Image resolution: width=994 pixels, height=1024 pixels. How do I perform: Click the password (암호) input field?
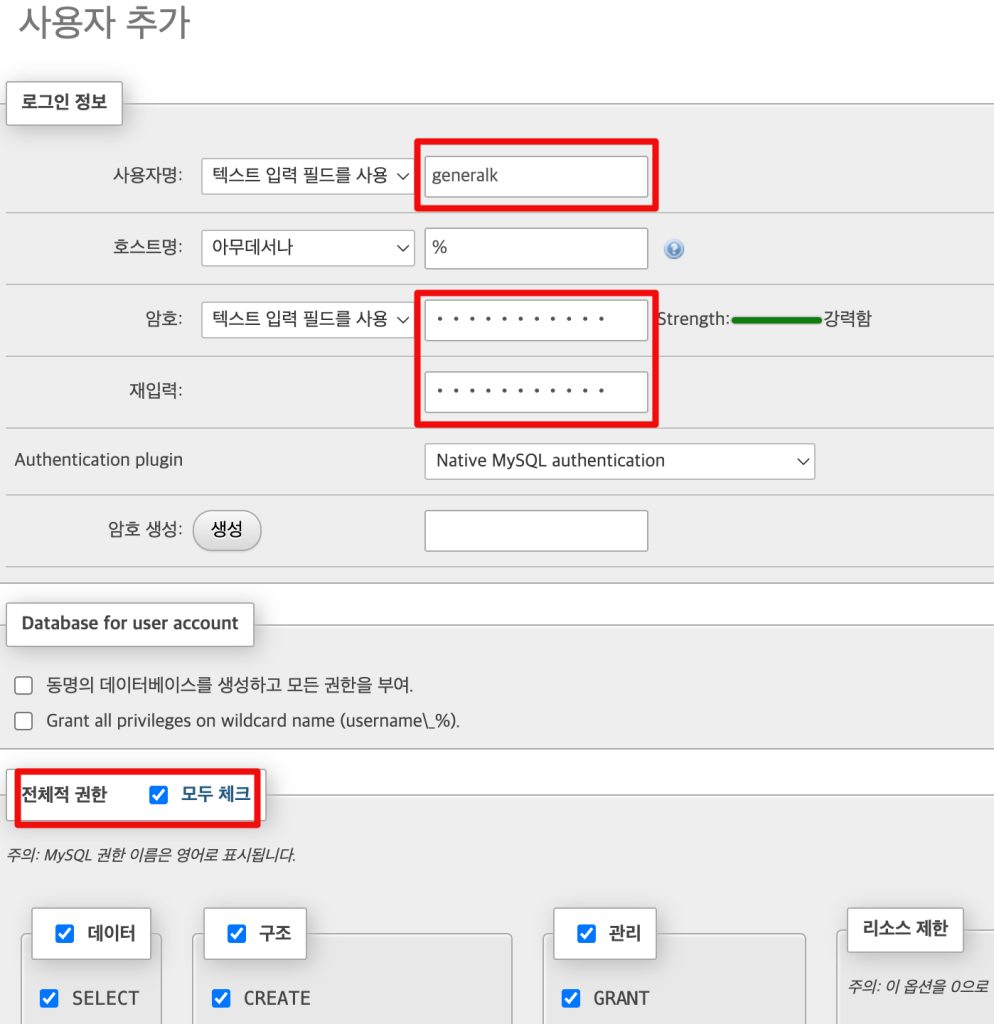(x=536, y=320)
